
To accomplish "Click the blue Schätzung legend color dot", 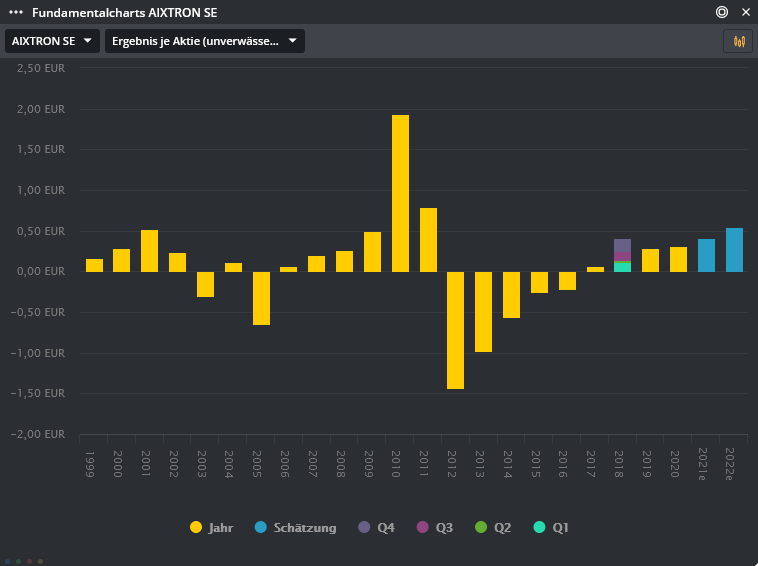I will coord(261,527).
